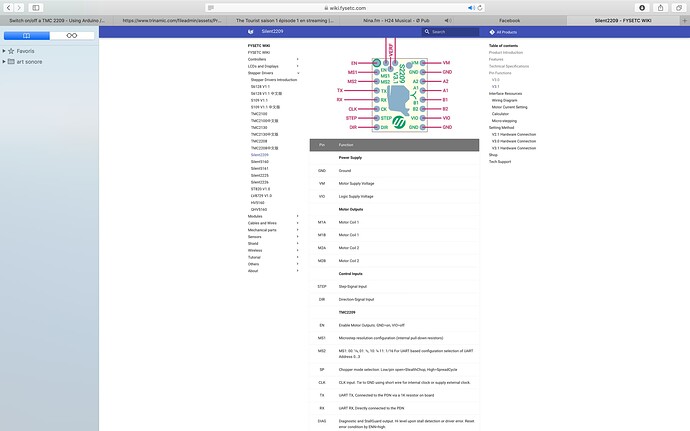Click the Motor Supply Voltage cell
The height and width of the screenshot is (431, 690).
pyautogui.click(x=356, y=184)
